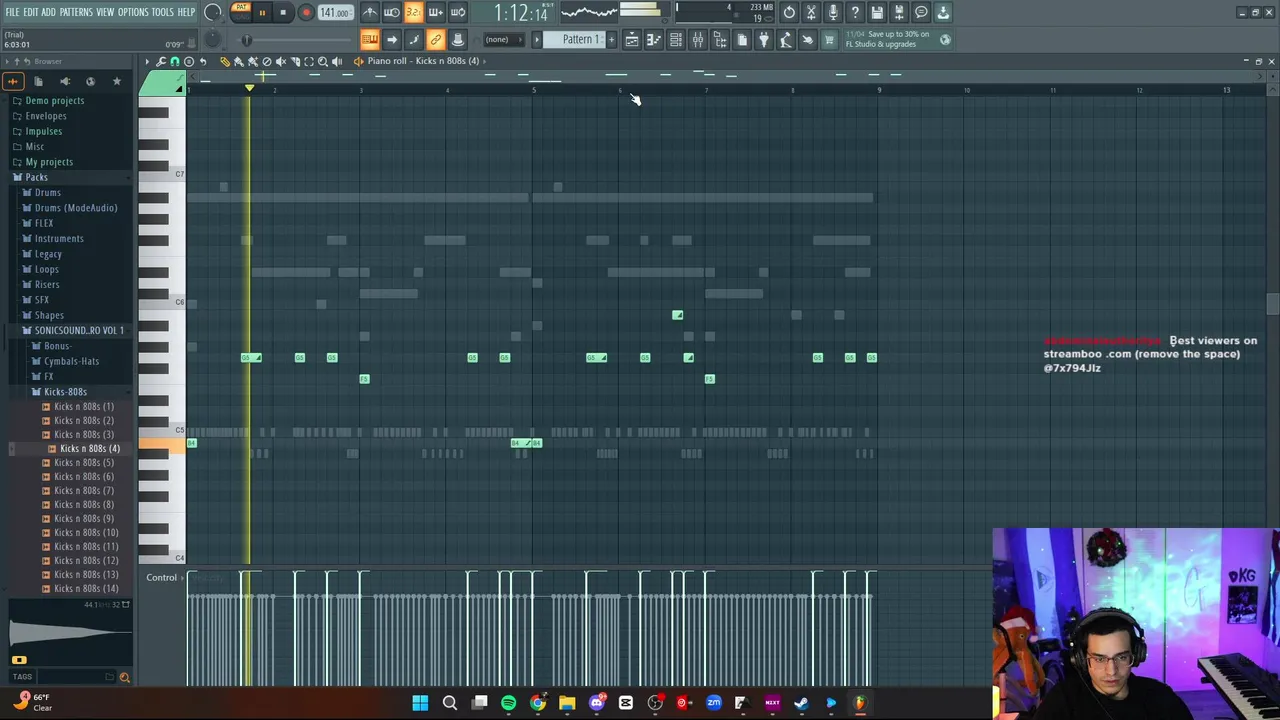Collapse the SONICSOUND..RO VOL 1 folder
Screen dimensions: 1280x720
(x=78, y=330)
